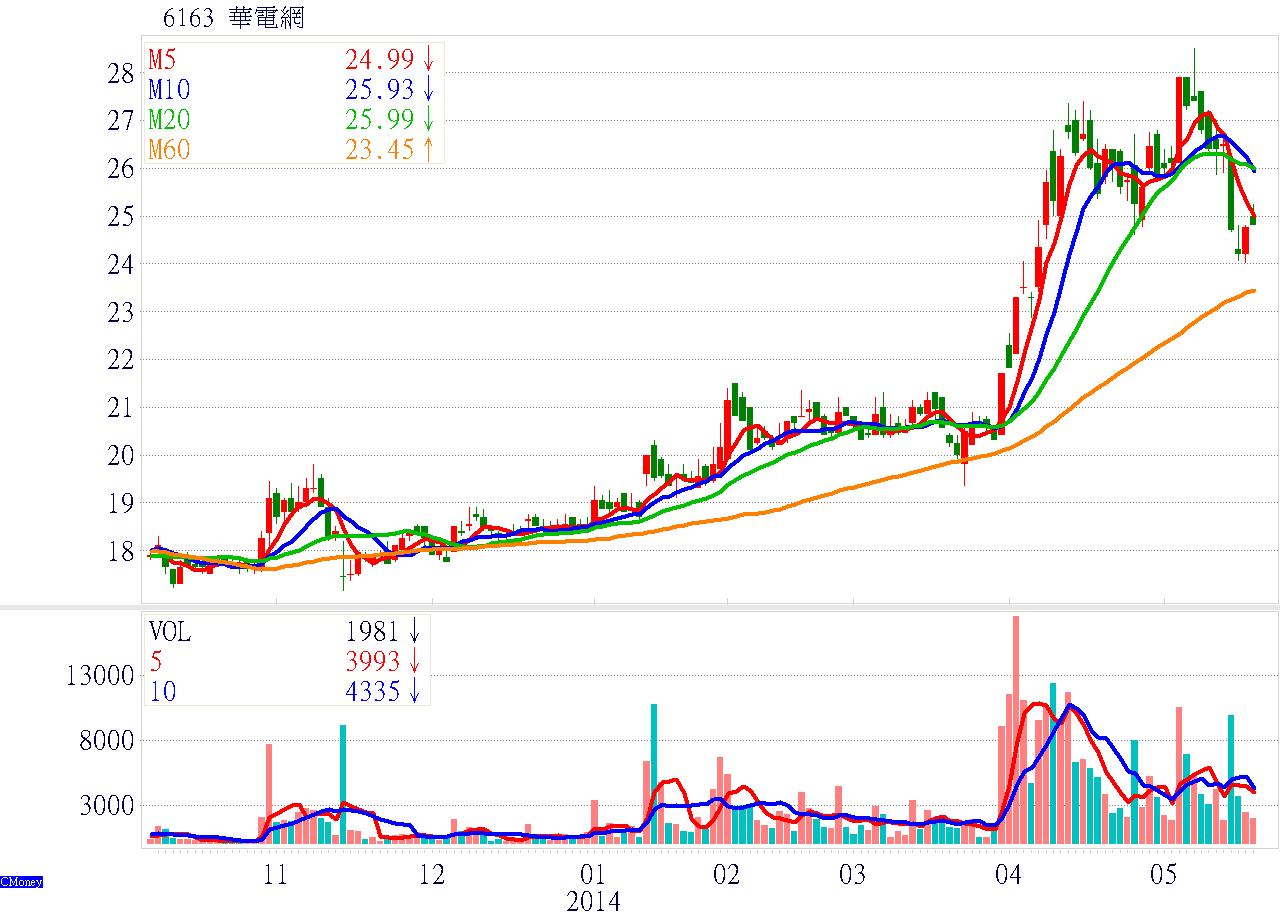1280x914 pixels.
Task: Click the price axis label "19"
Action: click(122, 504)
